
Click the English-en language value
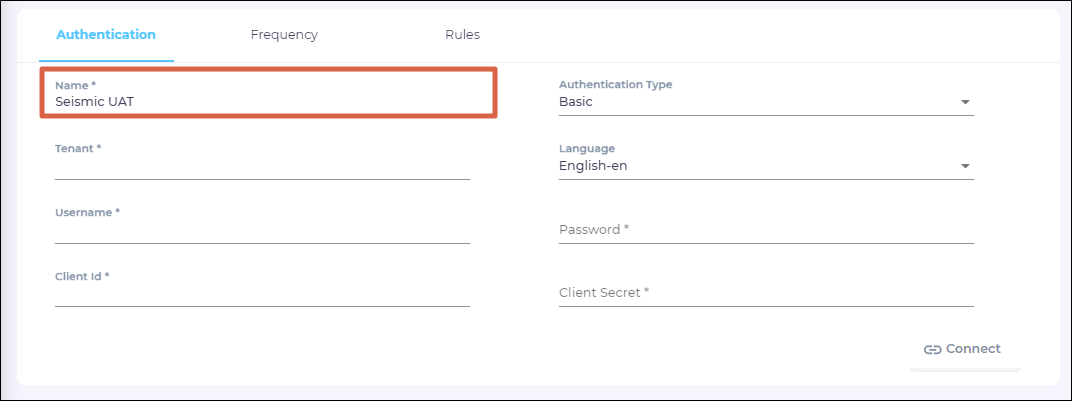[593, 166]
